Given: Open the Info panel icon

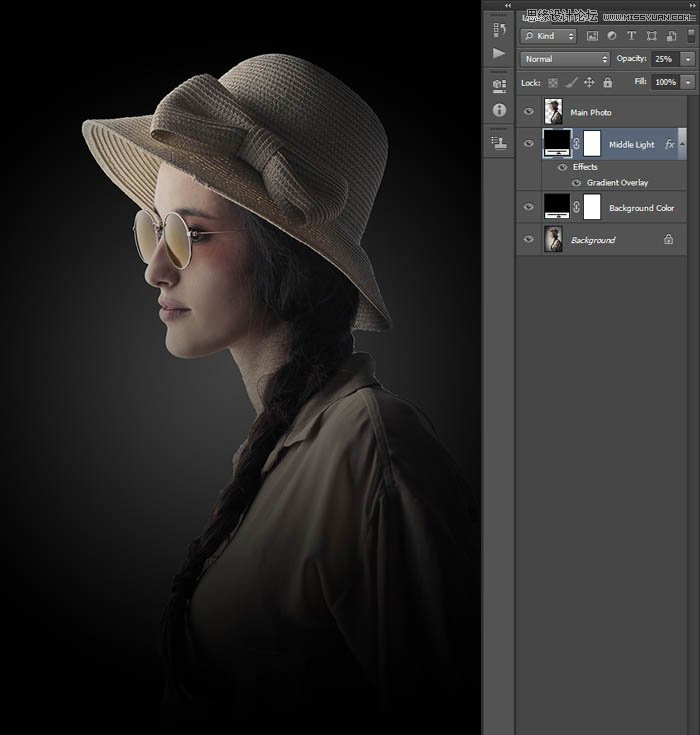Looking at the screenshot, I should click(x=499, y=110).
